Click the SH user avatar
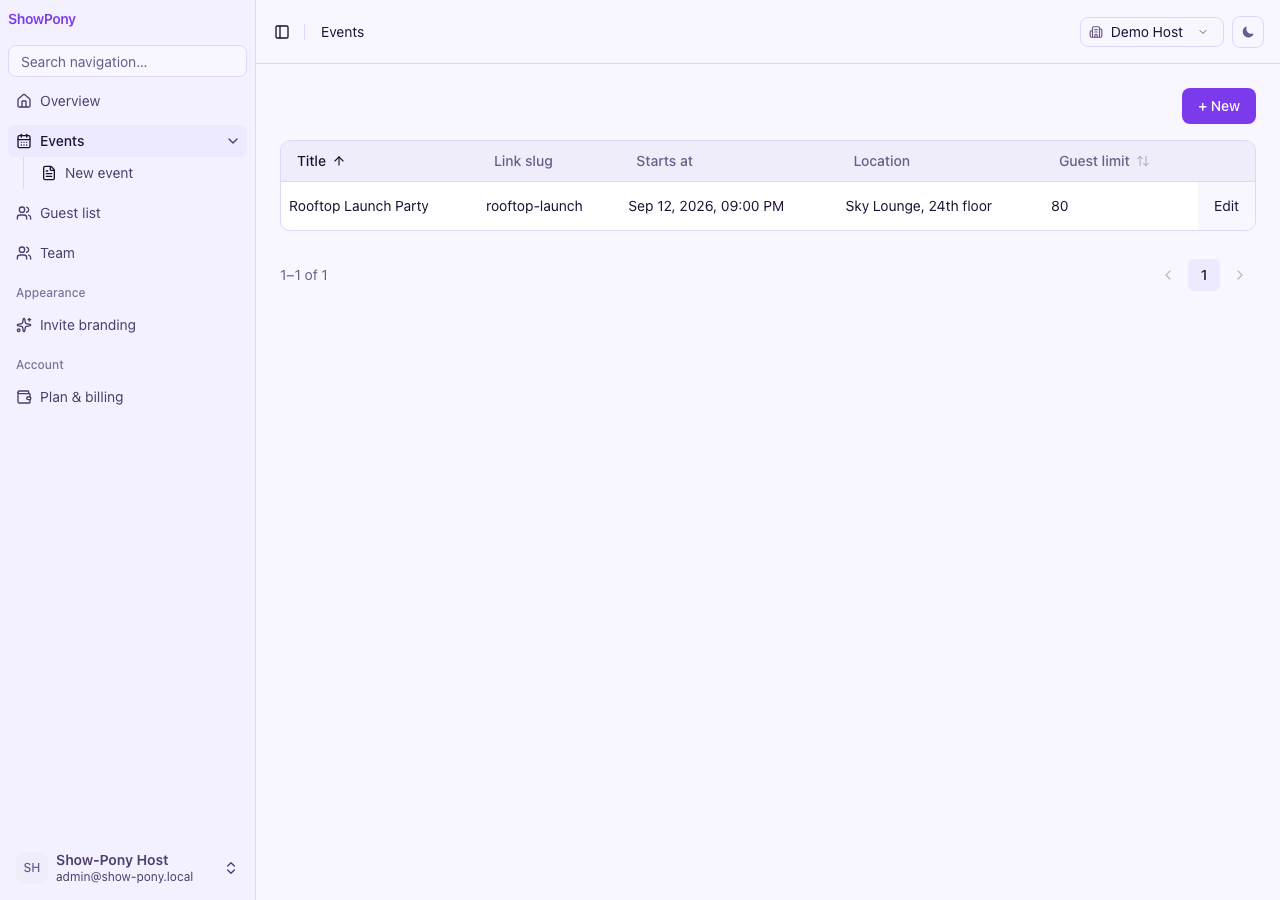Screen dimensions: 1280x900 point(32,868)
